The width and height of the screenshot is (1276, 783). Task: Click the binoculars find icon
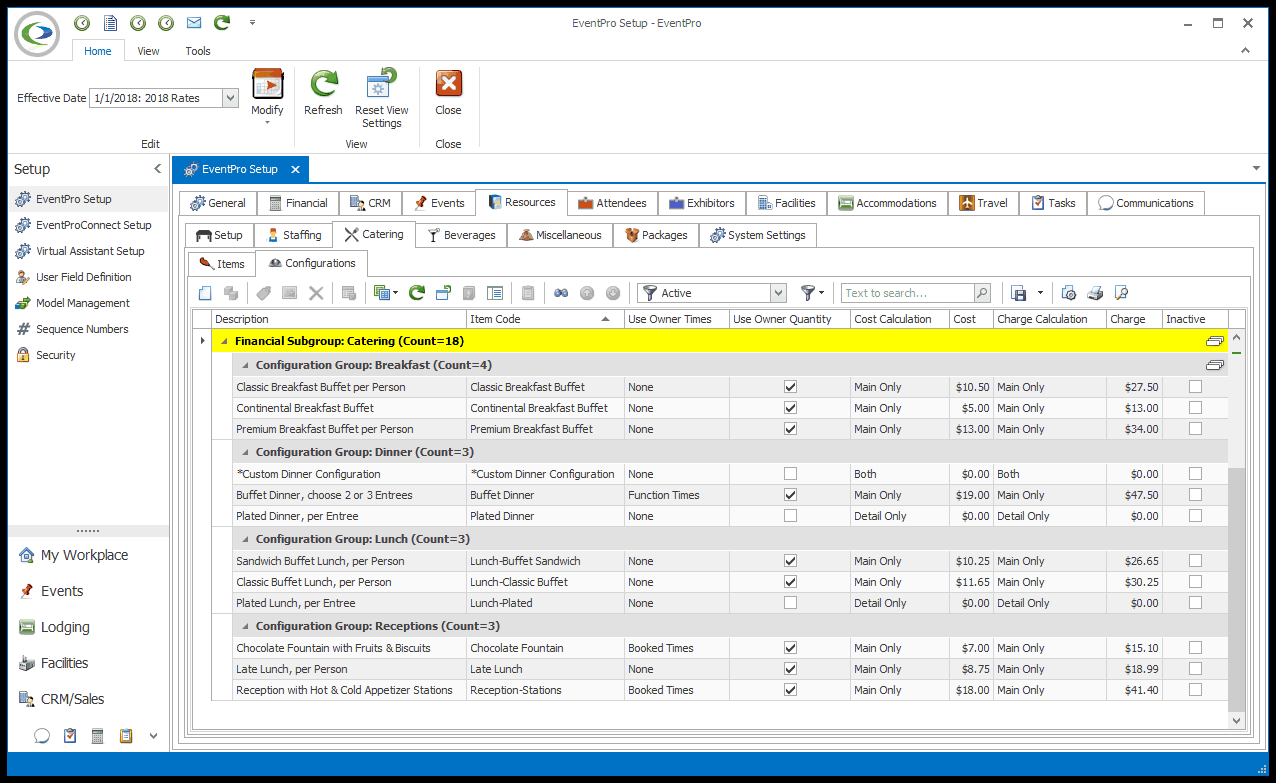point(561,293)
